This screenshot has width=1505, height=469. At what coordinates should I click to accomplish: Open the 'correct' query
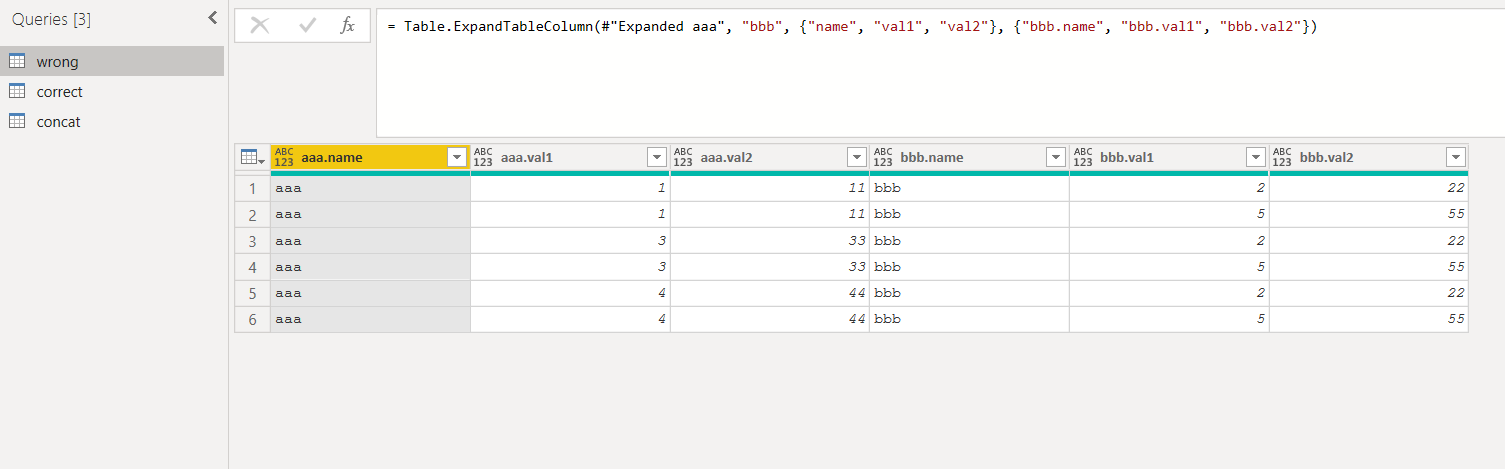112,91
